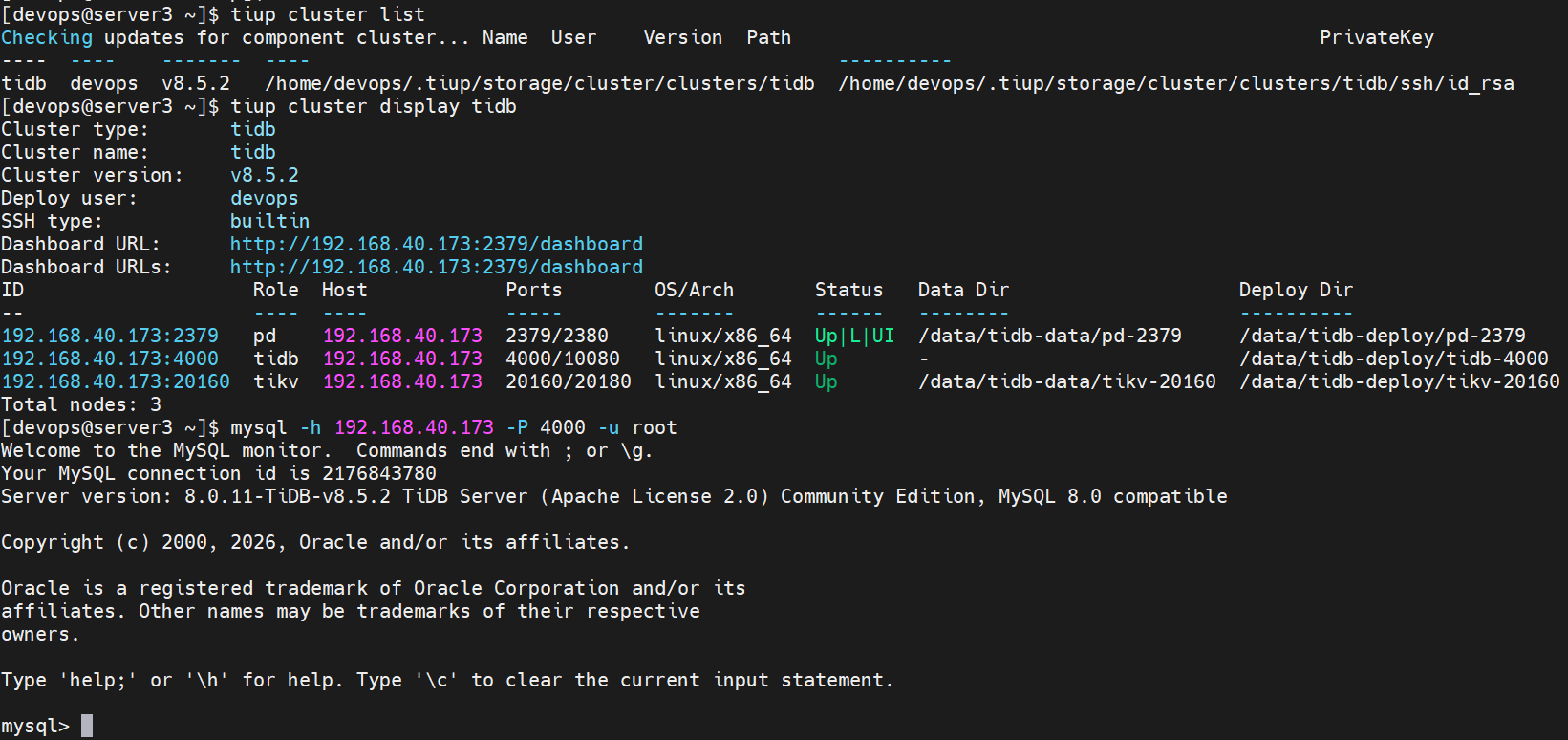Click the Copyright 2000, 2026 Oracle line

315,542
